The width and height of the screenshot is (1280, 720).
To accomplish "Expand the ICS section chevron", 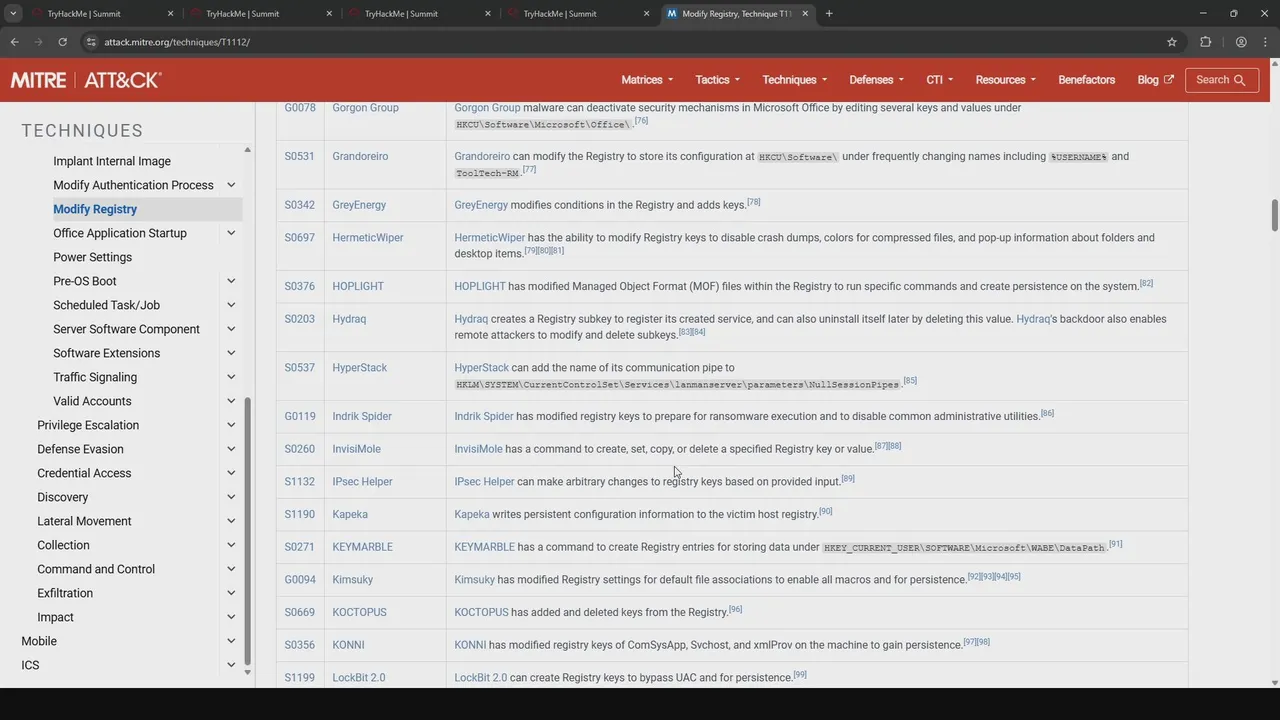I will [x=231, y=665].
